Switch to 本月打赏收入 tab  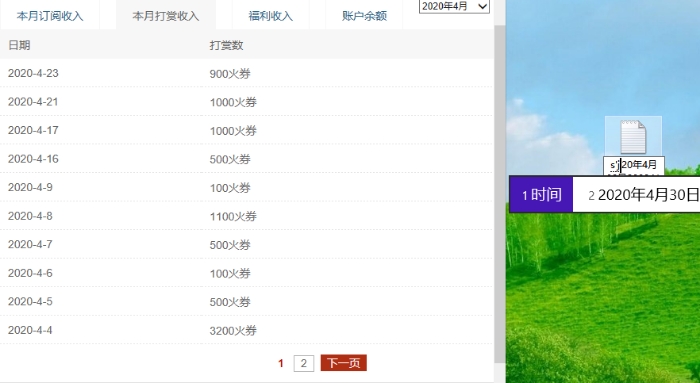point(166,16)
